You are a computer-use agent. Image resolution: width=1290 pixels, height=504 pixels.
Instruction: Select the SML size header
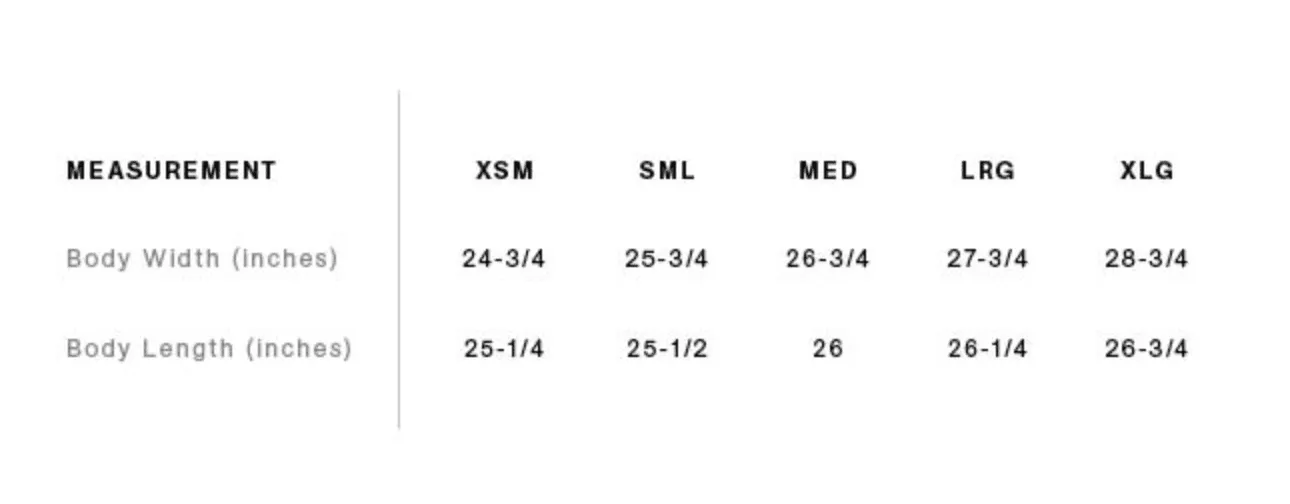coord(667,171)
